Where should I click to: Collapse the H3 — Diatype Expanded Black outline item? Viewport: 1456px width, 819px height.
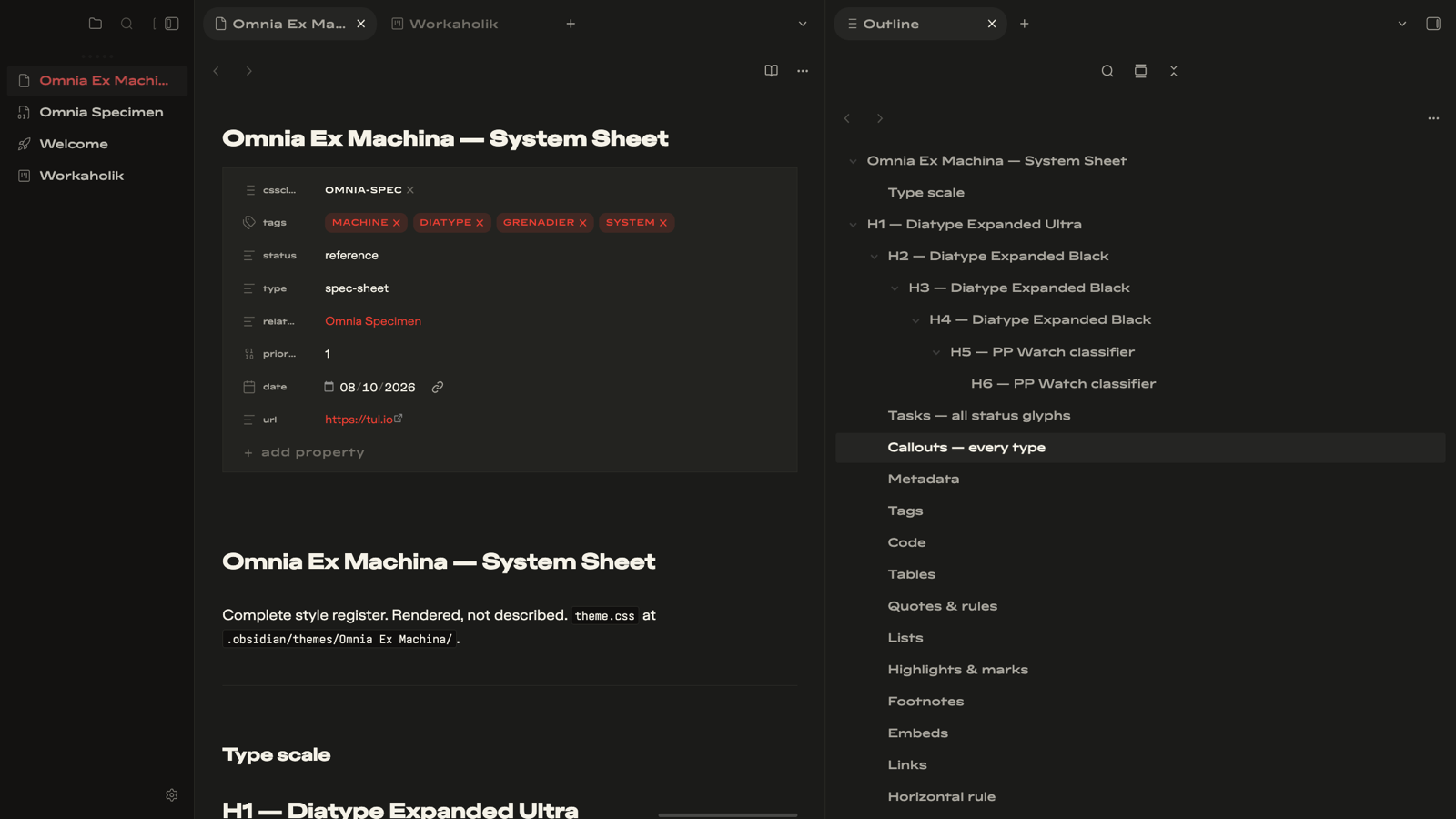895,288
